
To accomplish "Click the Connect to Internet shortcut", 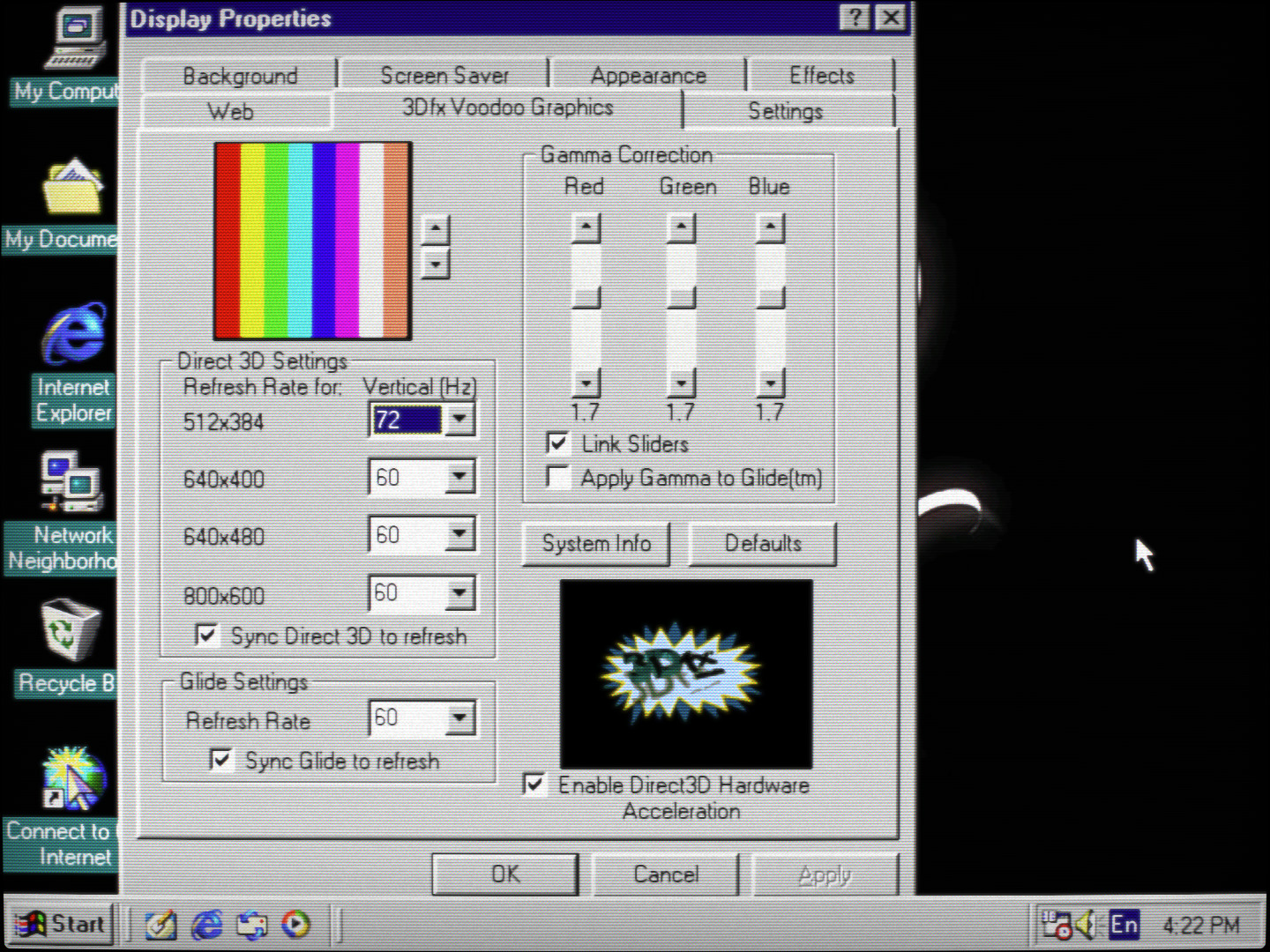I will pos(74,778).
